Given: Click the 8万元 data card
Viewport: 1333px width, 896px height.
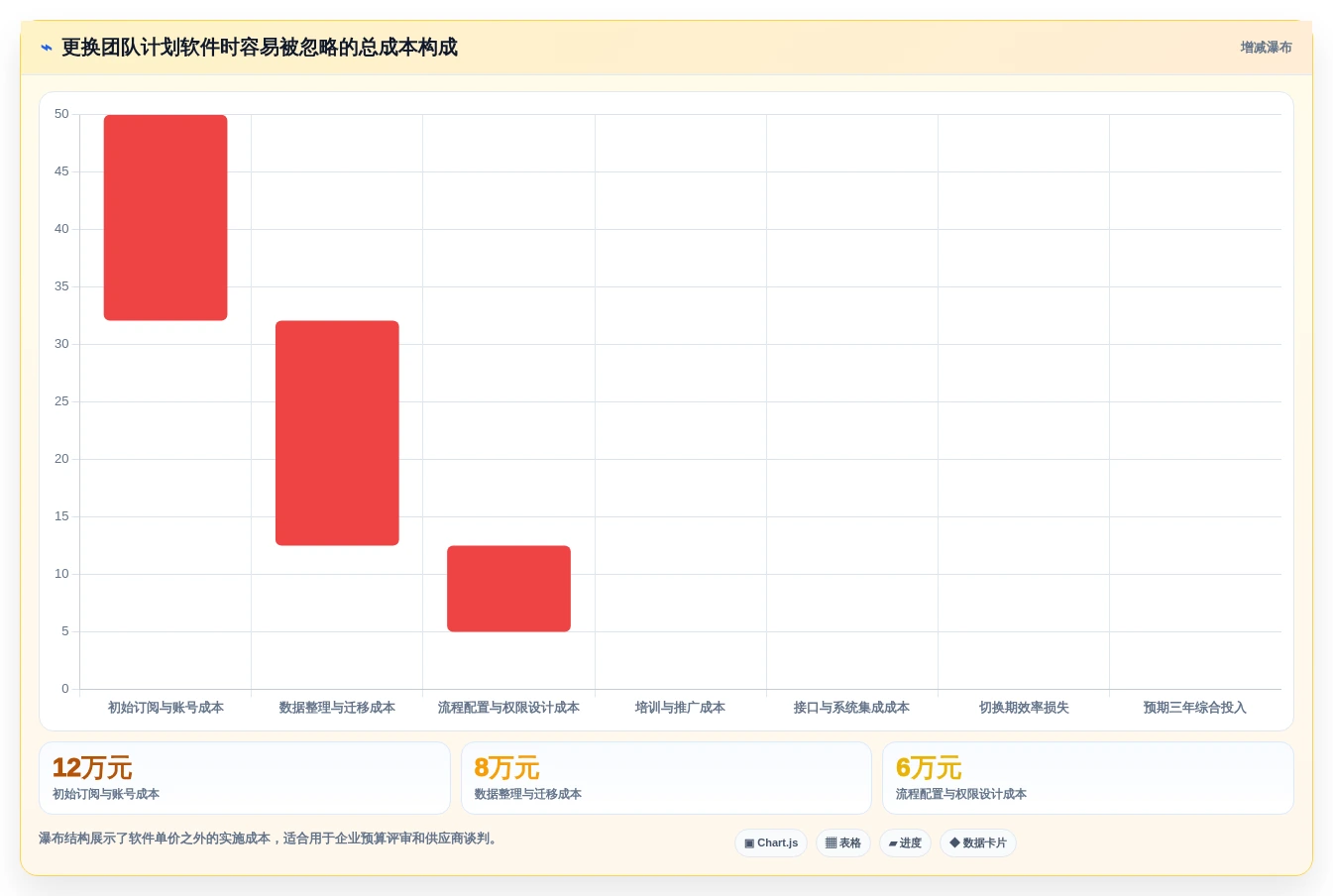Looking at the screenshot, I should click(x=666, y=778).
